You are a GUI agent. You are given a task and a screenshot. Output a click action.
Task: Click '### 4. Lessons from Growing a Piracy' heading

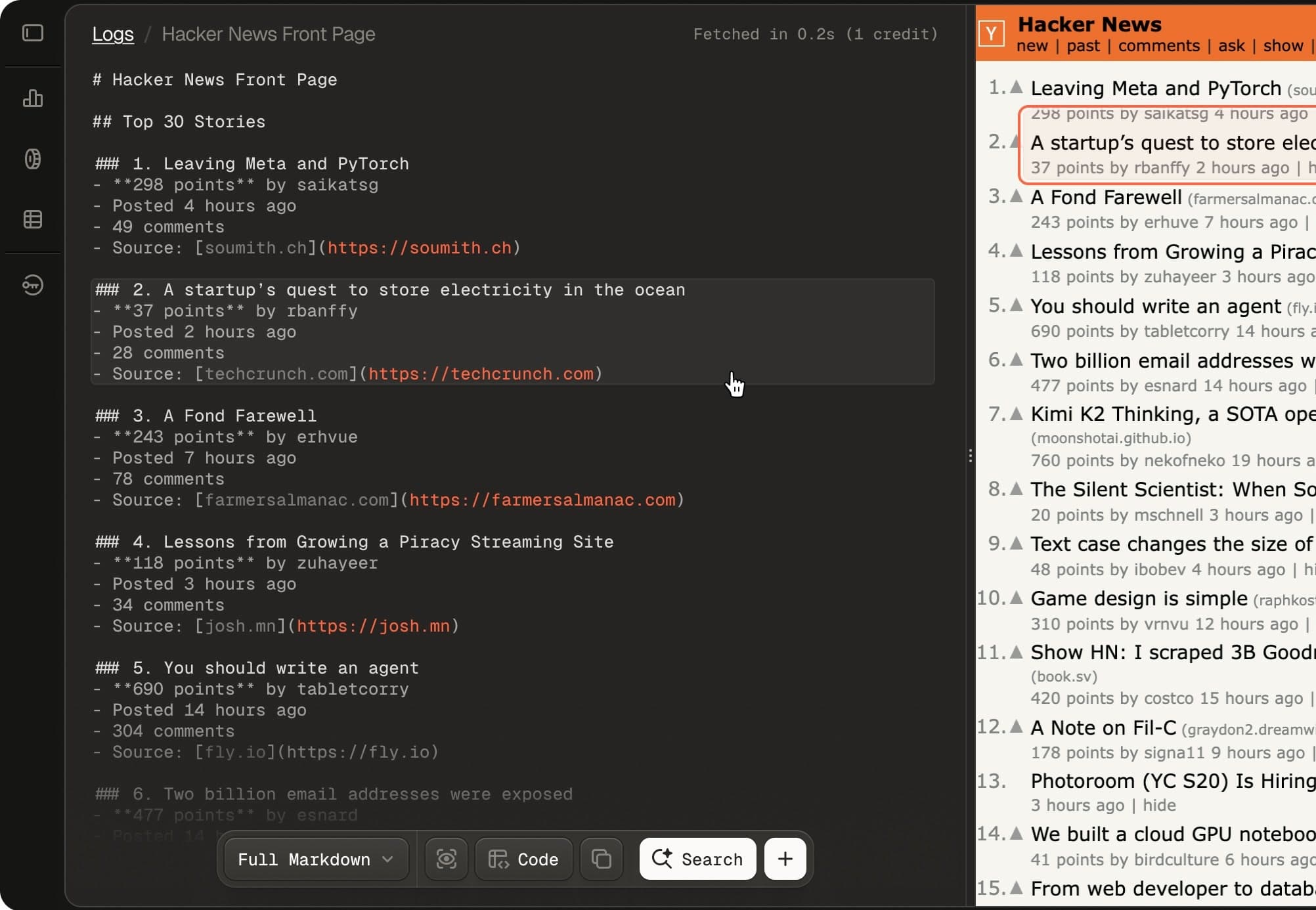coord(354,542)
